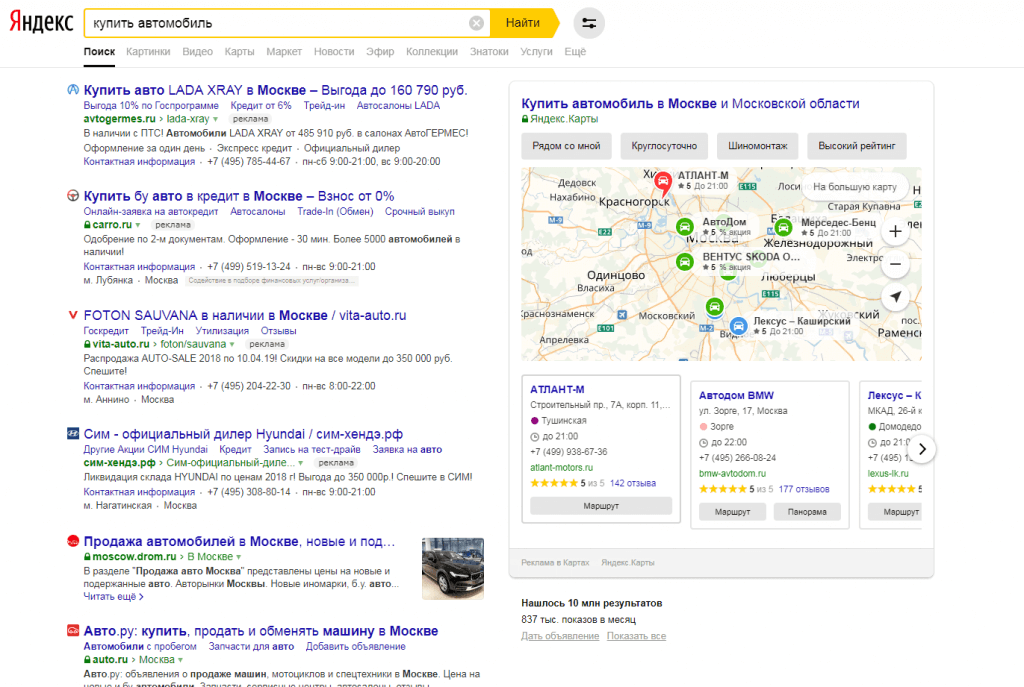Clear the search field with X icon

476,23
